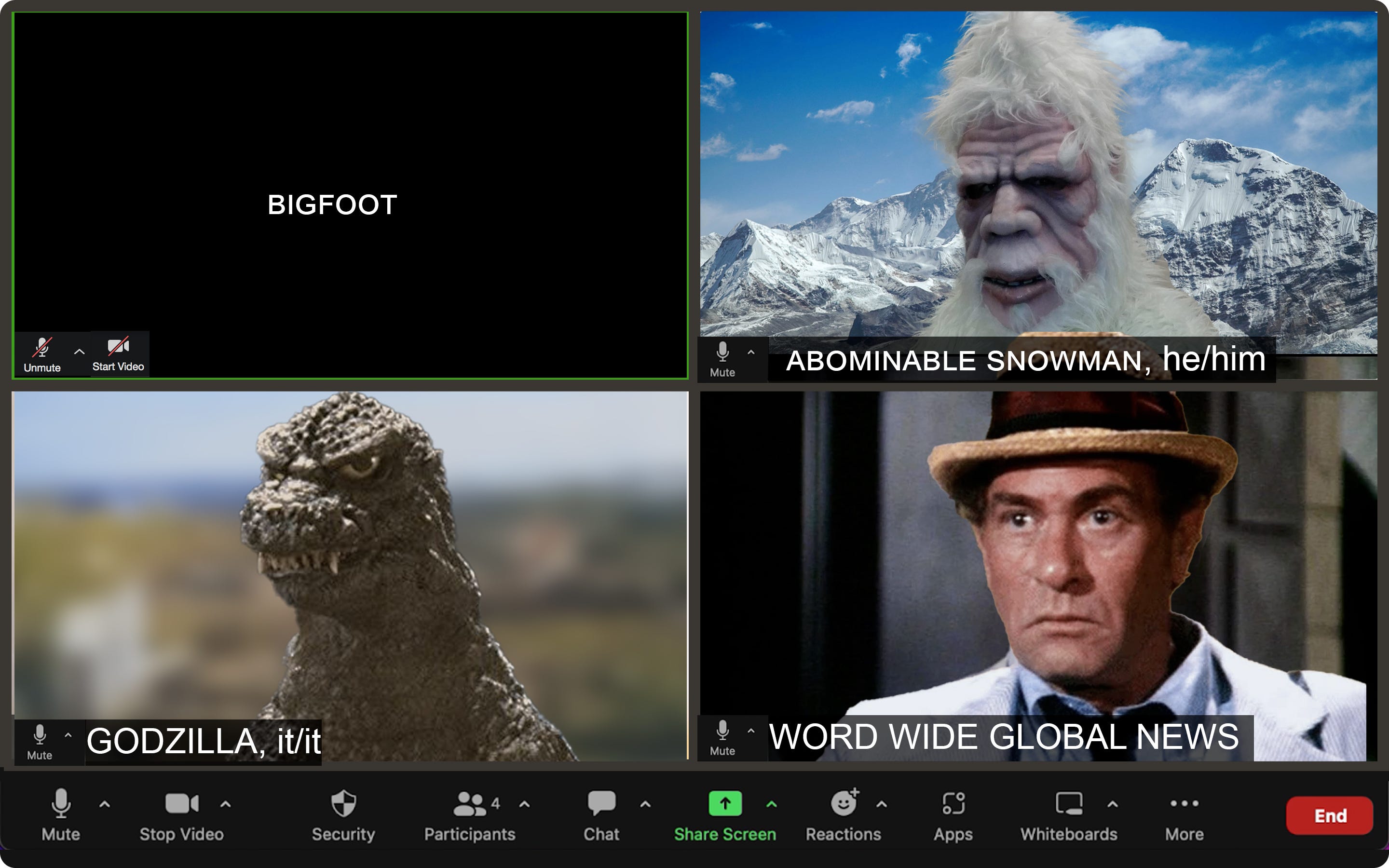Expand the chevron beside Whiteboards

[1112, 804]
